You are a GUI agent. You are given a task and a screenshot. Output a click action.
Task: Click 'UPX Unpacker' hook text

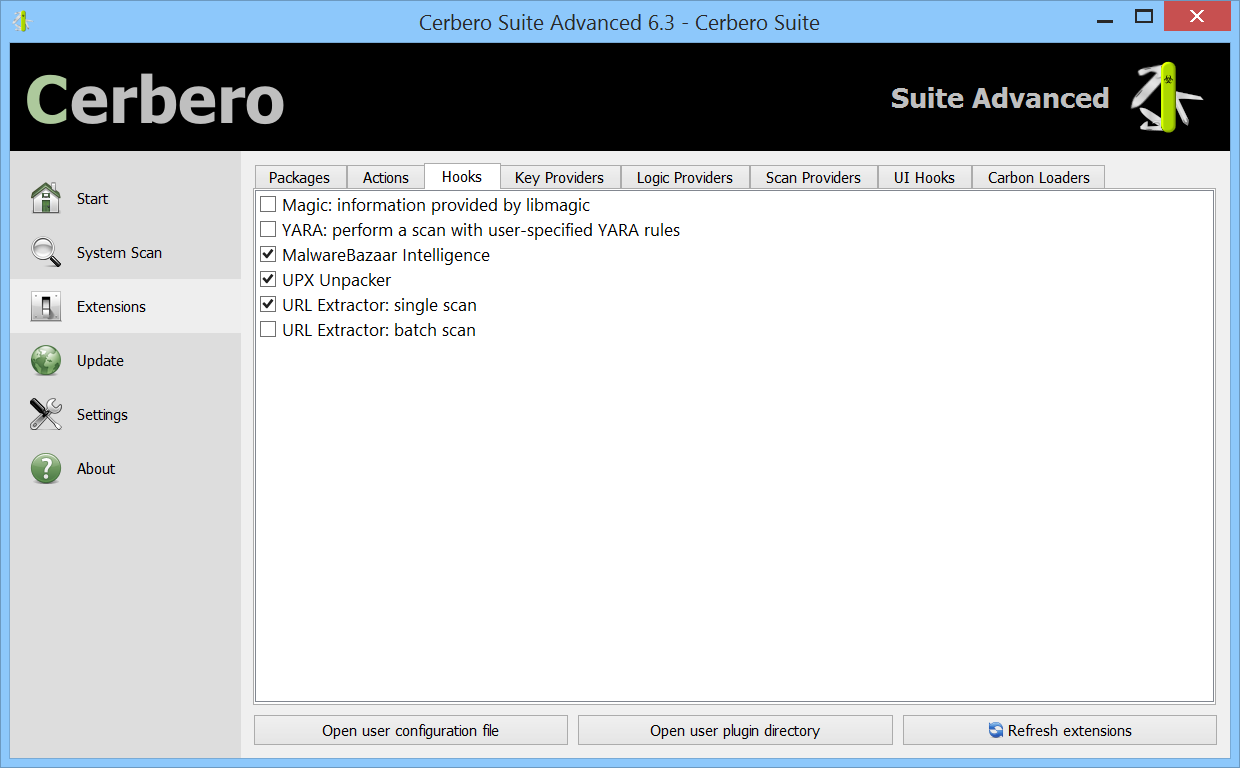point(337,280)
